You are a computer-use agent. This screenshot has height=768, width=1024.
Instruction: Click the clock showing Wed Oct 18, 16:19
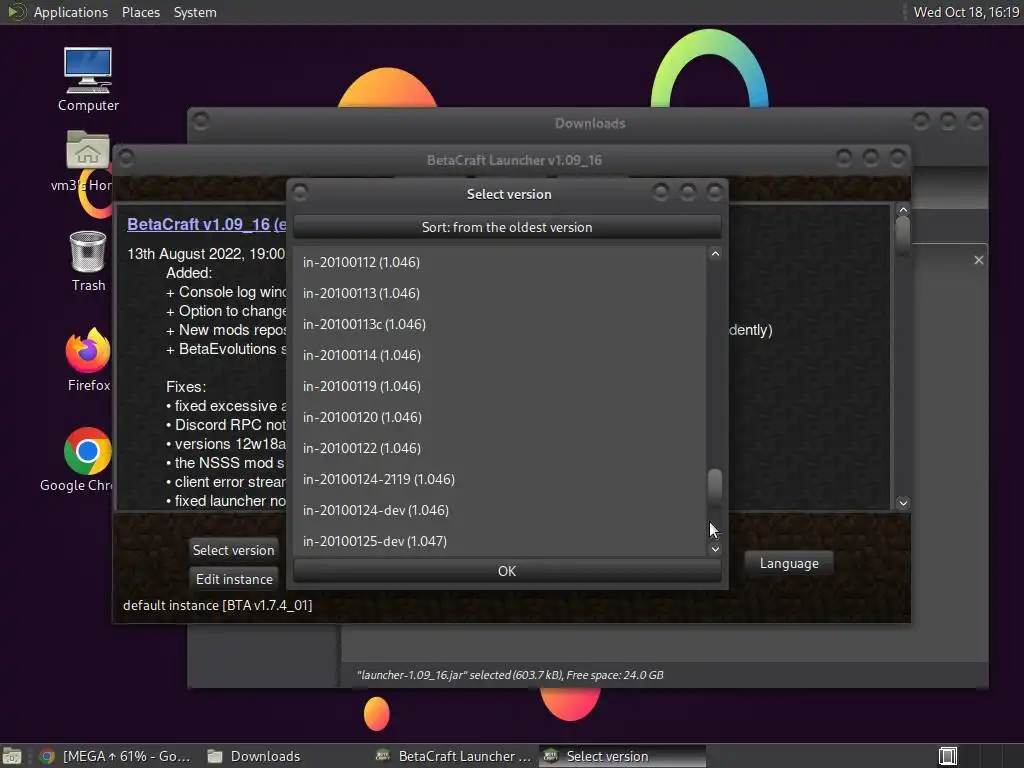tap(966, 12)
